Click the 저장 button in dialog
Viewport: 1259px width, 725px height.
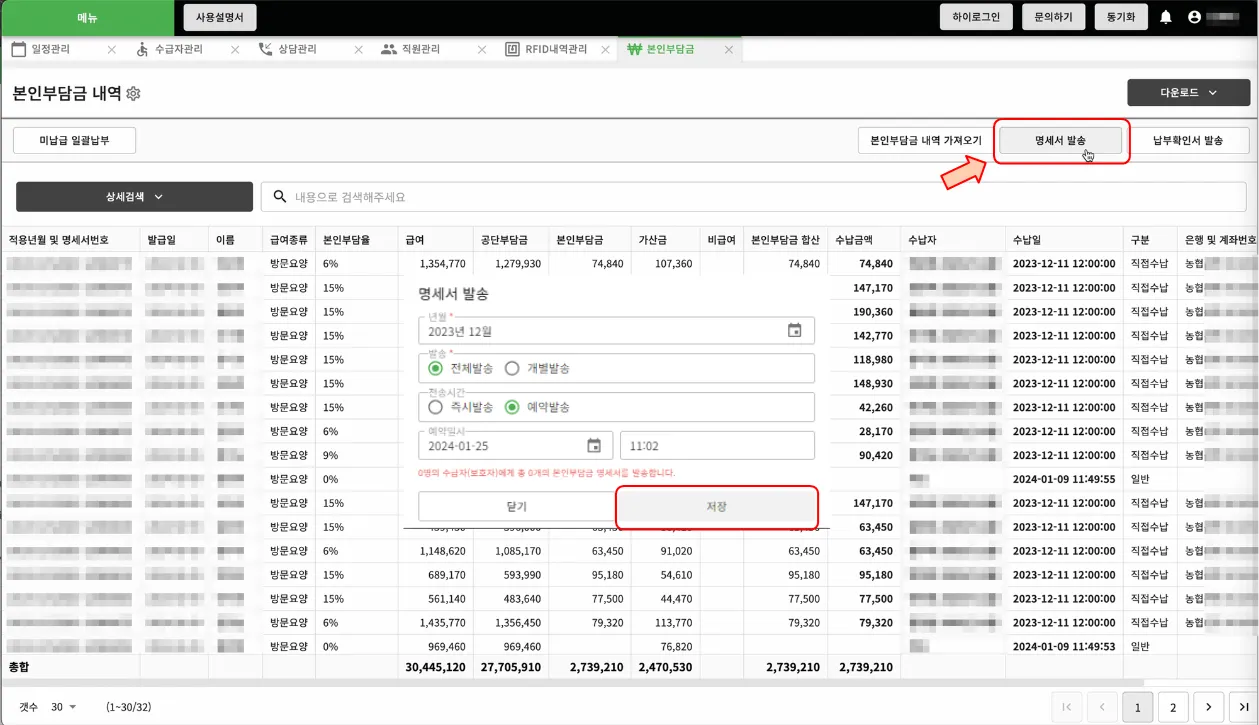pos(716,507)
